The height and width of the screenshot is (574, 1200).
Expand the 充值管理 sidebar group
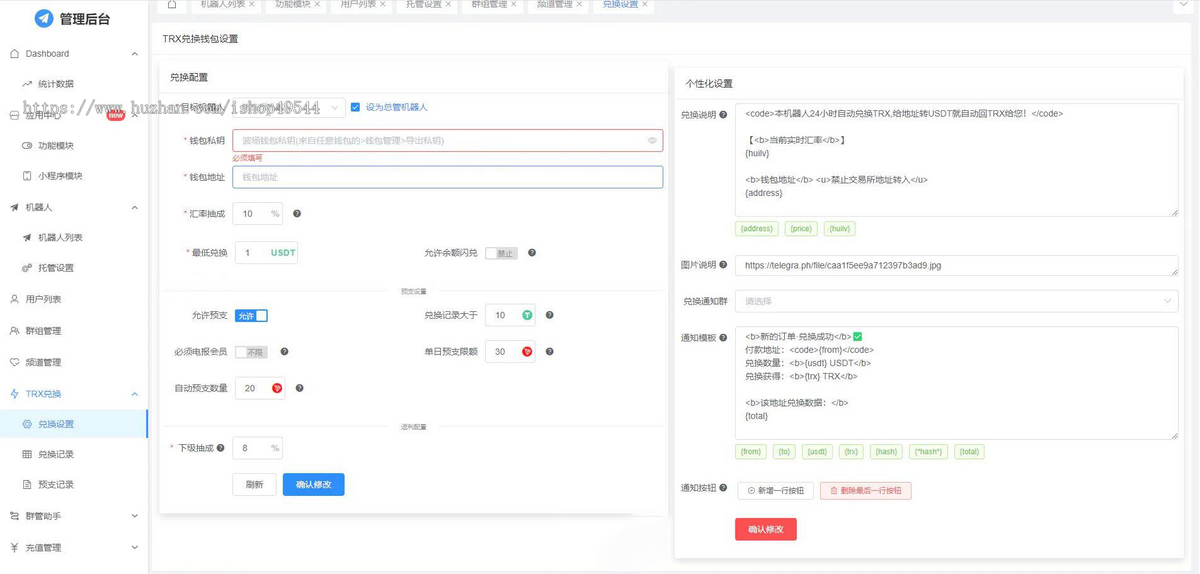[x=135, y=548]
